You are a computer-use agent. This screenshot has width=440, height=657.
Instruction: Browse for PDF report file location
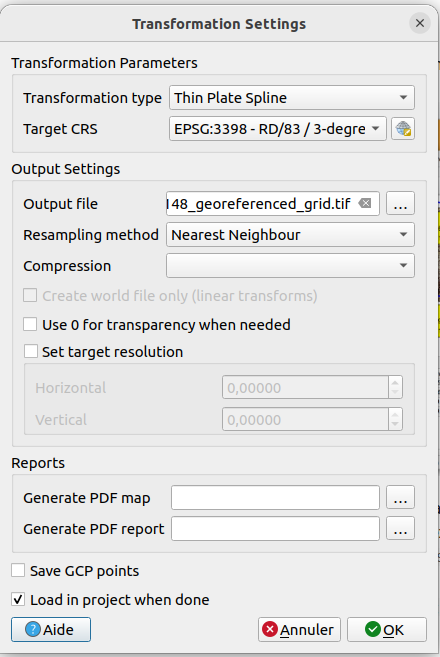[400, 528]
